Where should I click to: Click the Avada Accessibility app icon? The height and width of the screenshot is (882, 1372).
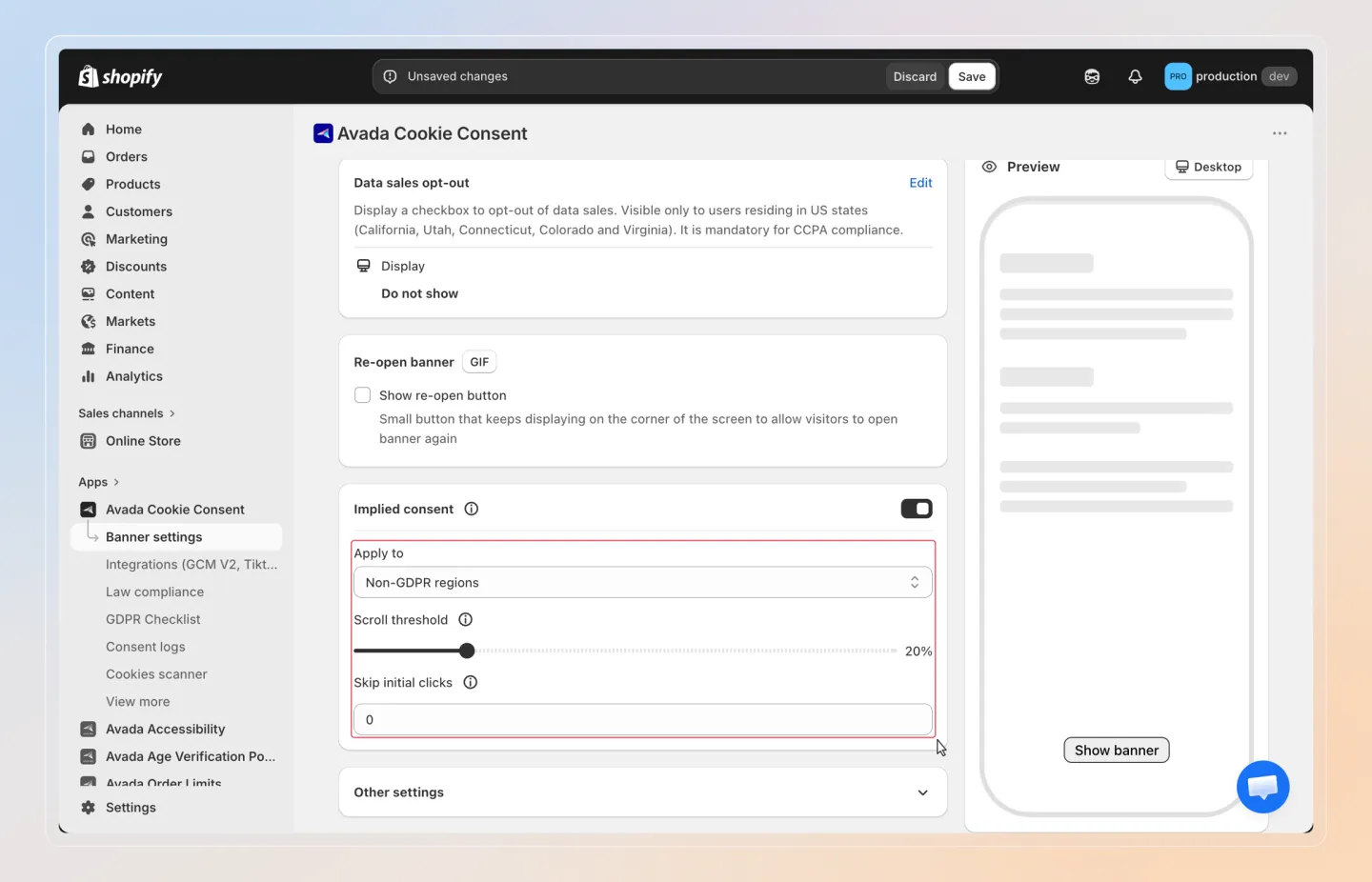pos(89,730)
